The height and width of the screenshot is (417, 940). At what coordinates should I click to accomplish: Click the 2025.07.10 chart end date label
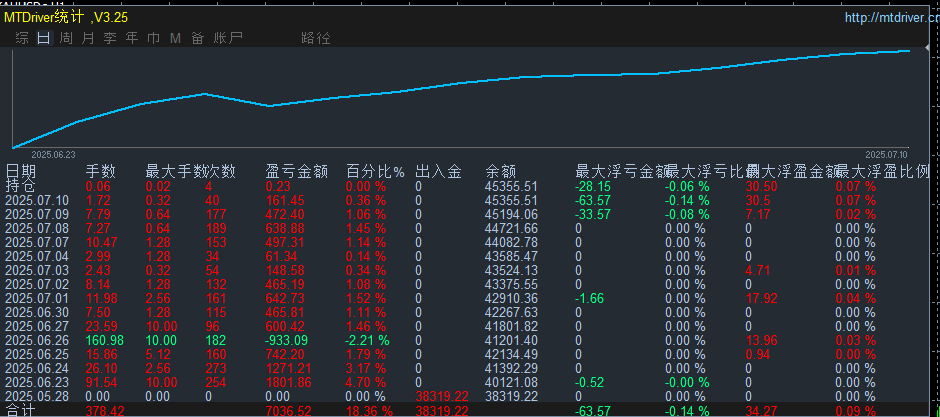tap(887, 154)
